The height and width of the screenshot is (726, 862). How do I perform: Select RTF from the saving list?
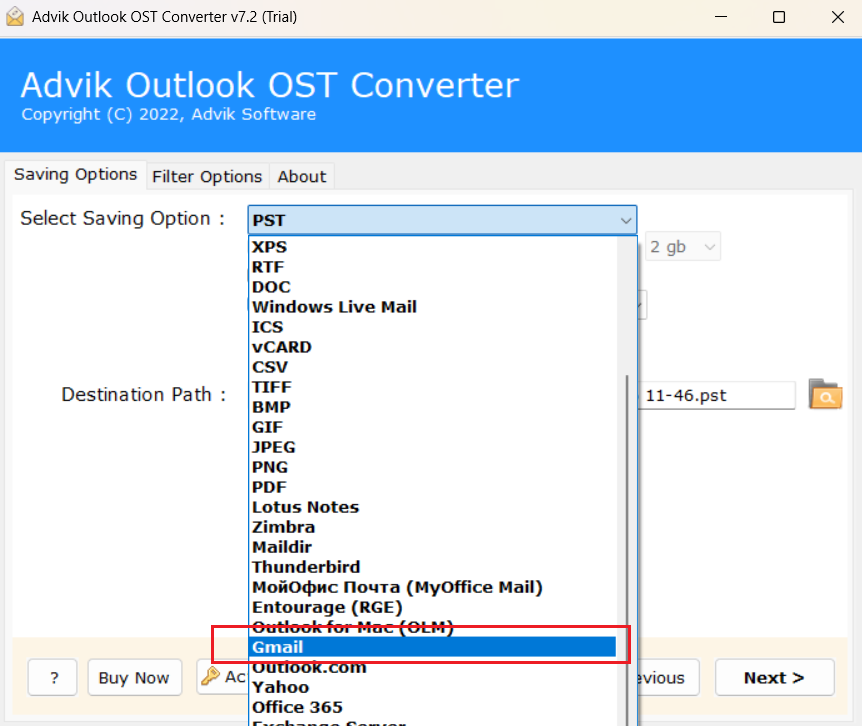[x=433, y=267]
